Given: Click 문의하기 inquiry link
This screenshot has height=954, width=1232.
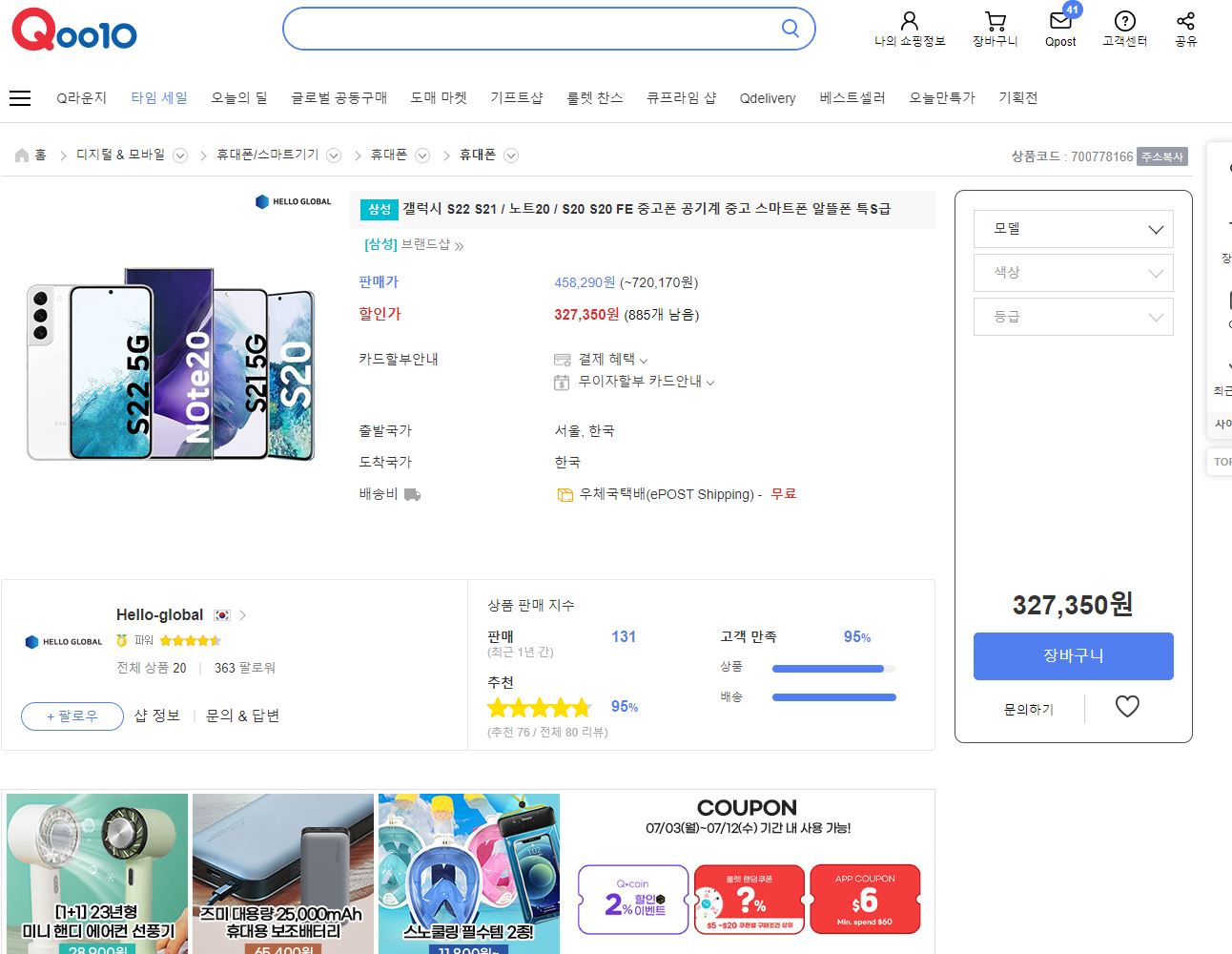Looking at the screenshot, I should click(1029, 710).
